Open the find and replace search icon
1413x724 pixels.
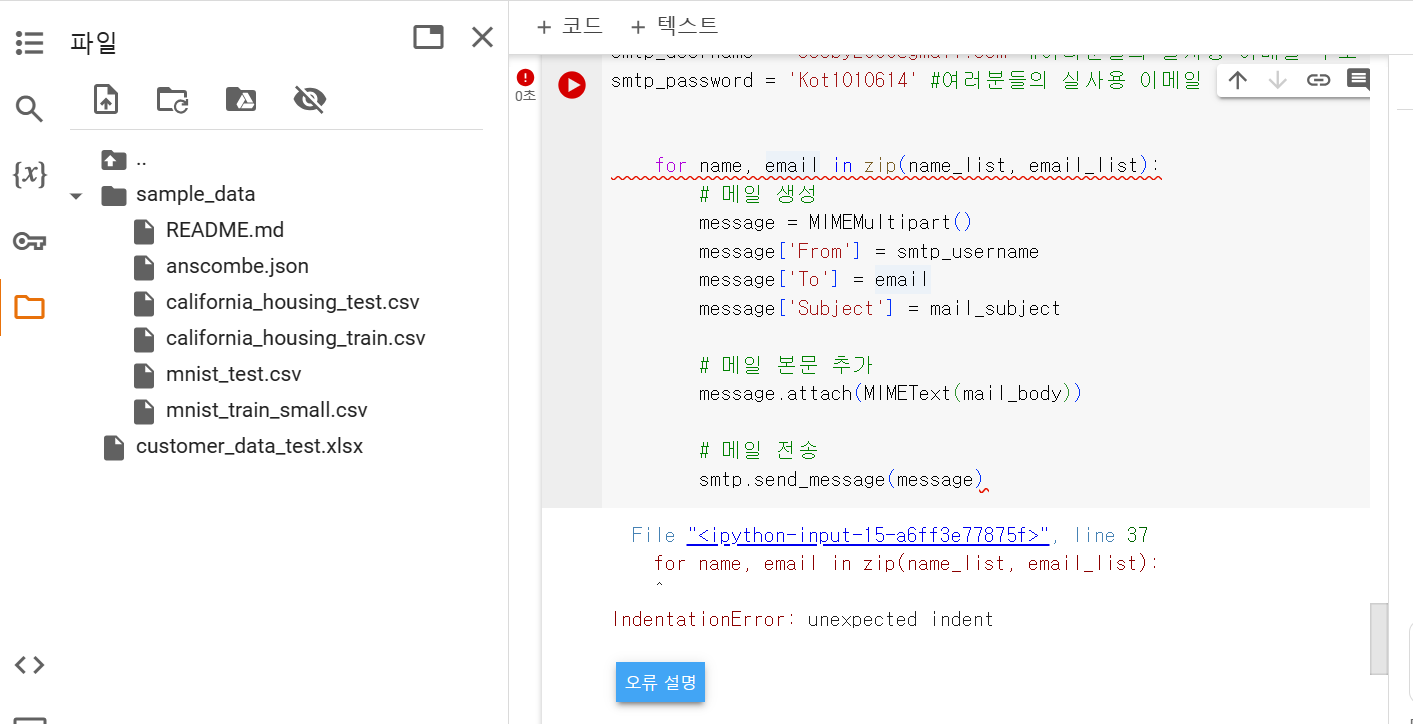click(30, 108)
